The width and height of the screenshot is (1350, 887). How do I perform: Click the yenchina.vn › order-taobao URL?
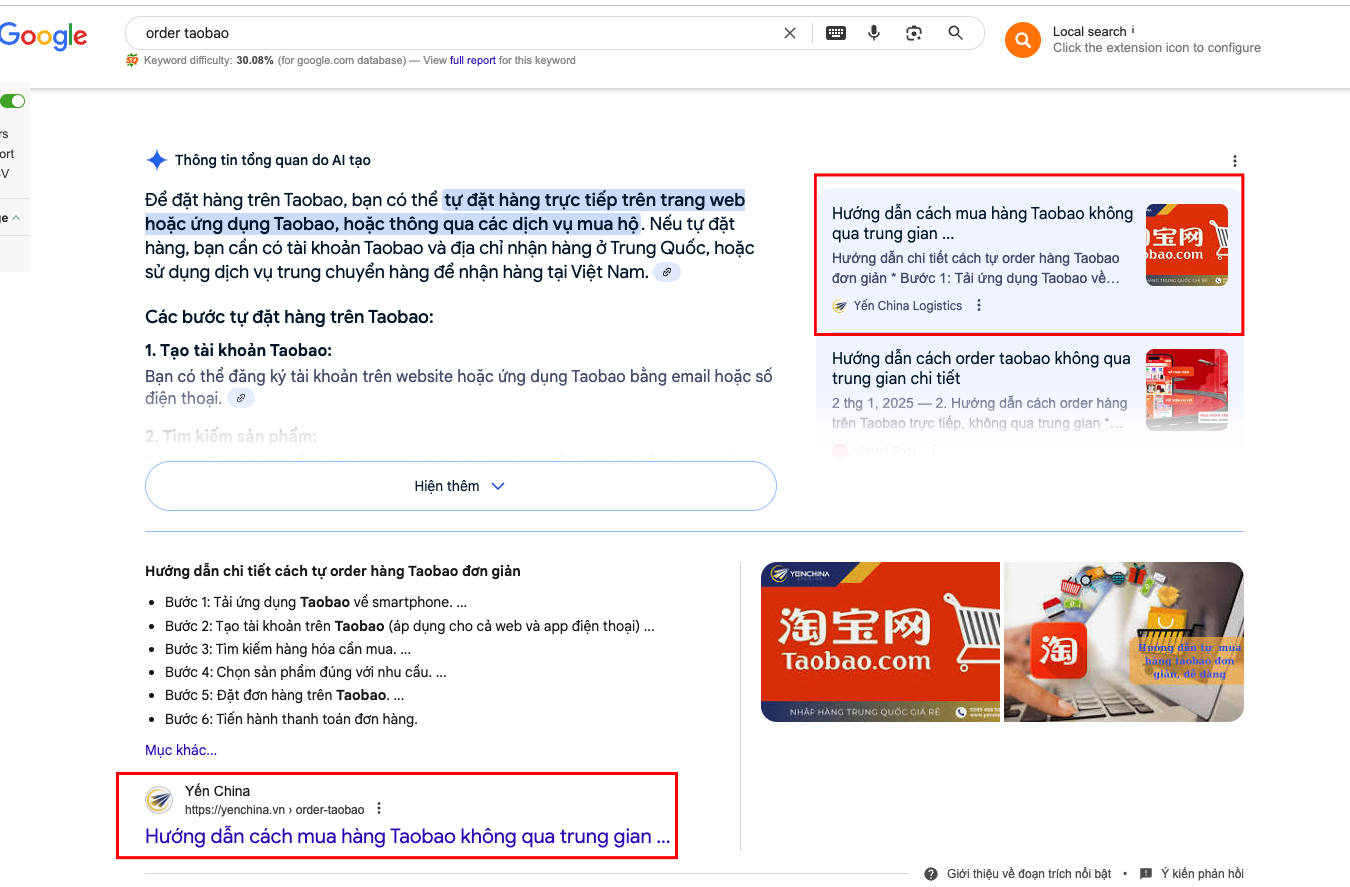(x=274, y=809)
